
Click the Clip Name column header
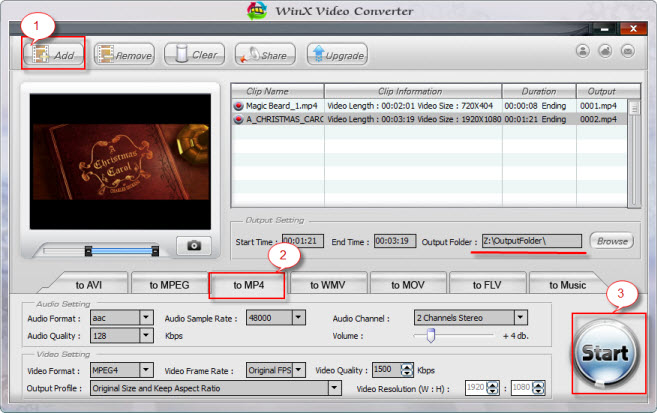[277, 91]
